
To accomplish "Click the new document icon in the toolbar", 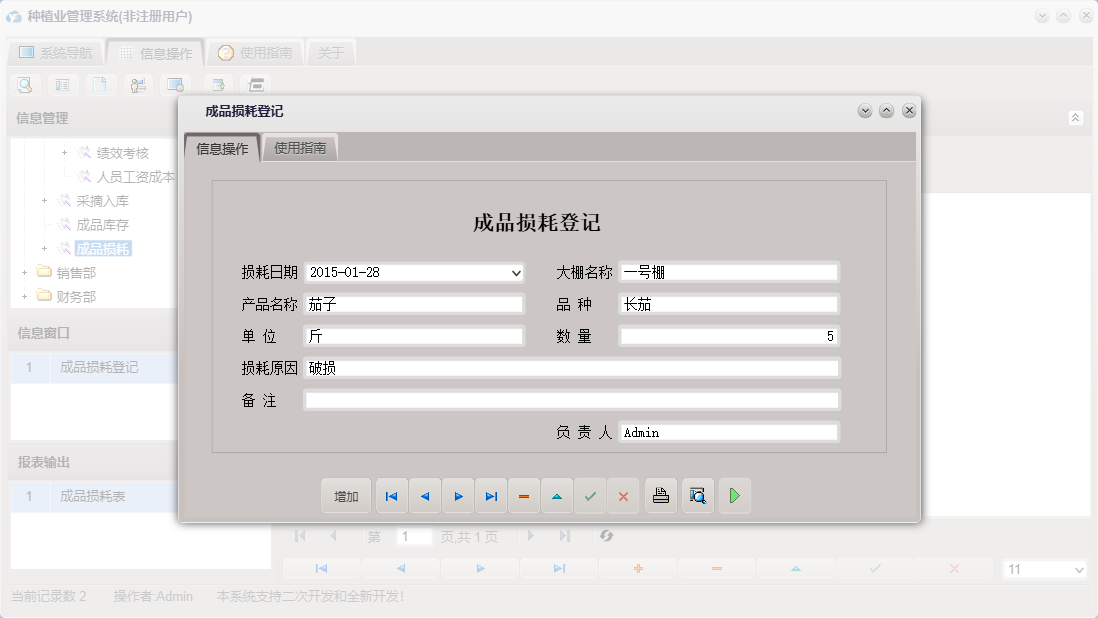I will pyautogui.click(x=100, y=84).
